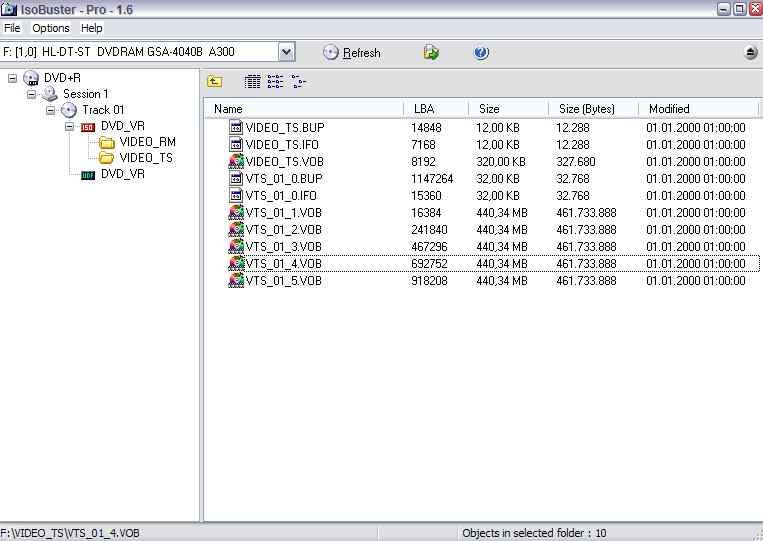Click LBA value 16384
763x541 pixels.
[x=426, y=213]
